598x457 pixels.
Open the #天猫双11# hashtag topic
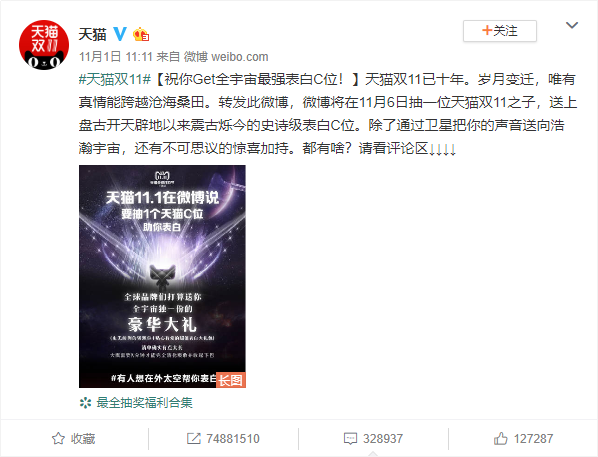point(115,79)
